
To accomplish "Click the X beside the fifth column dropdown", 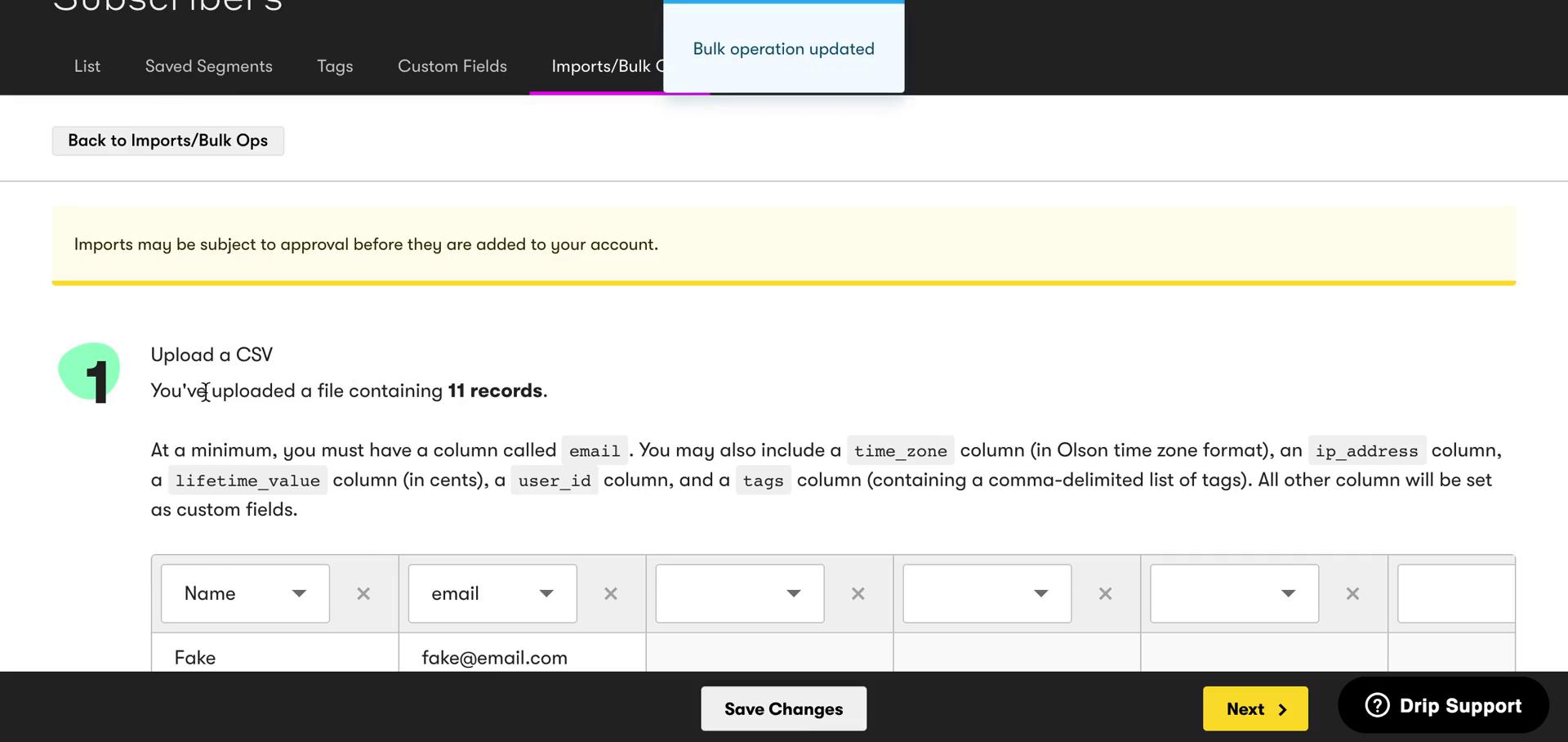I will coord(1353,594).
